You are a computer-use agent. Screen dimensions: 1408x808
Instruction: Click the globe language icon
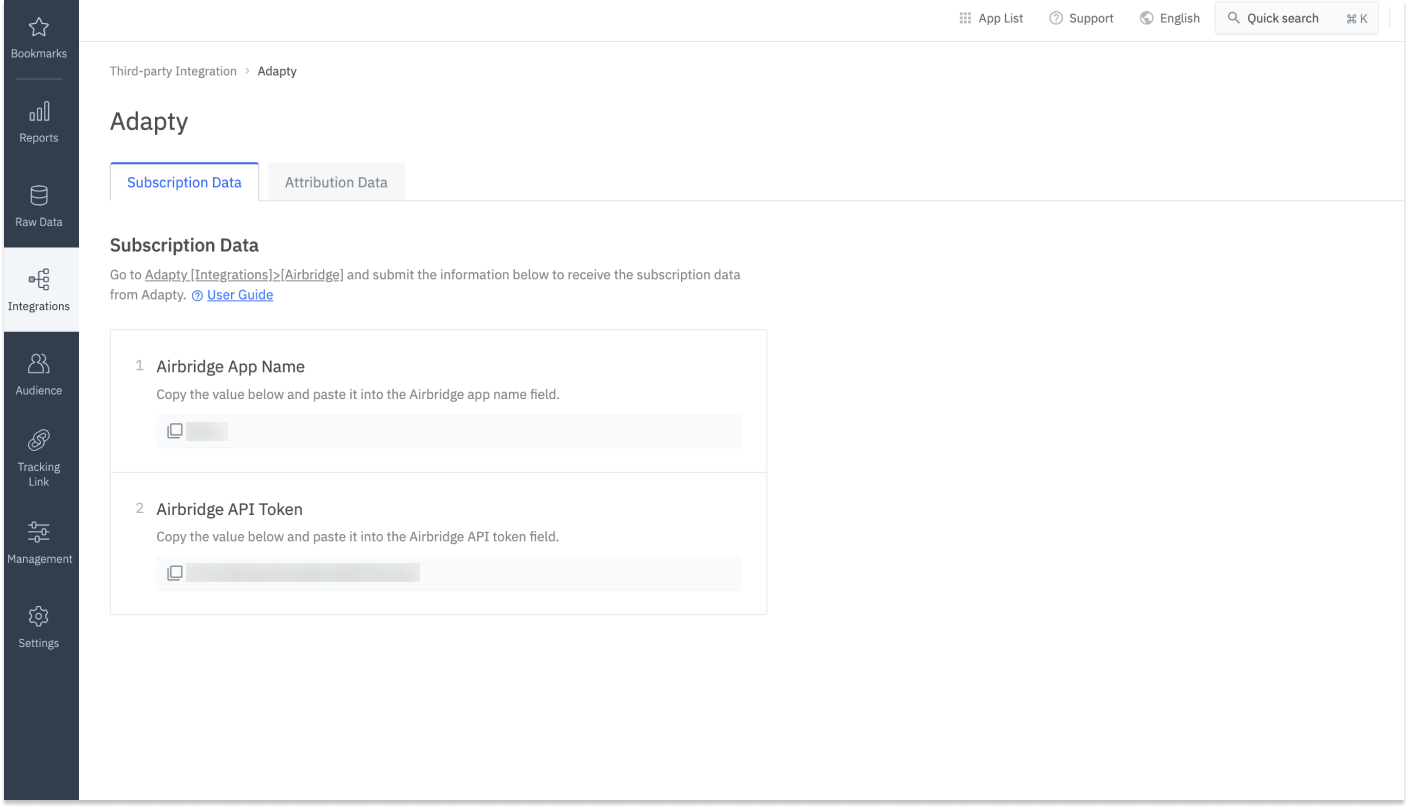coord(1147,18)
